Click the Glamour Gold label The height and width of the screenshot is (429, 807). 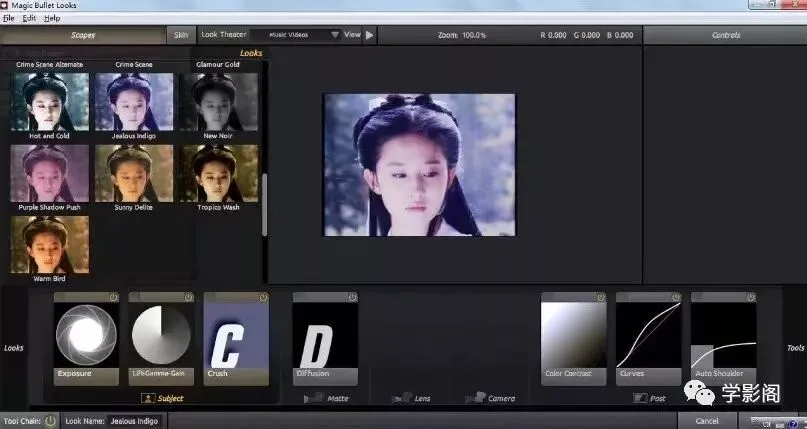pos(218,64)
